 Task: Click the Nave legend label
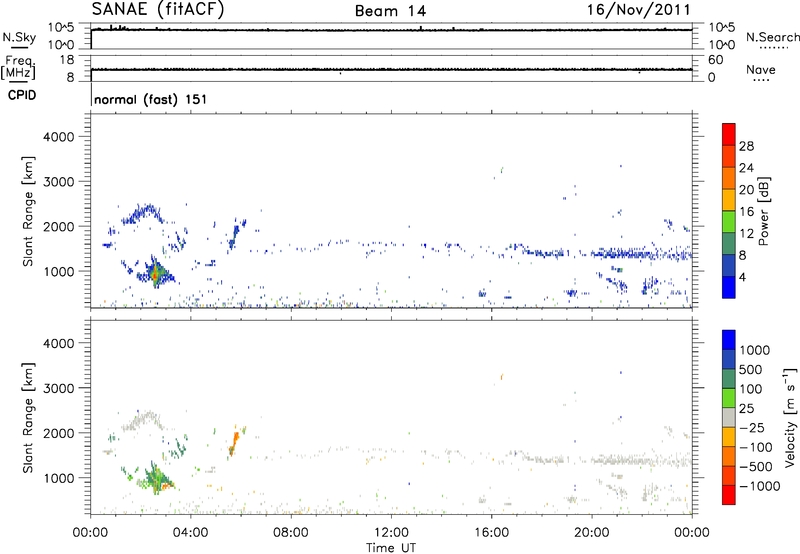click(x=761, y=70)
